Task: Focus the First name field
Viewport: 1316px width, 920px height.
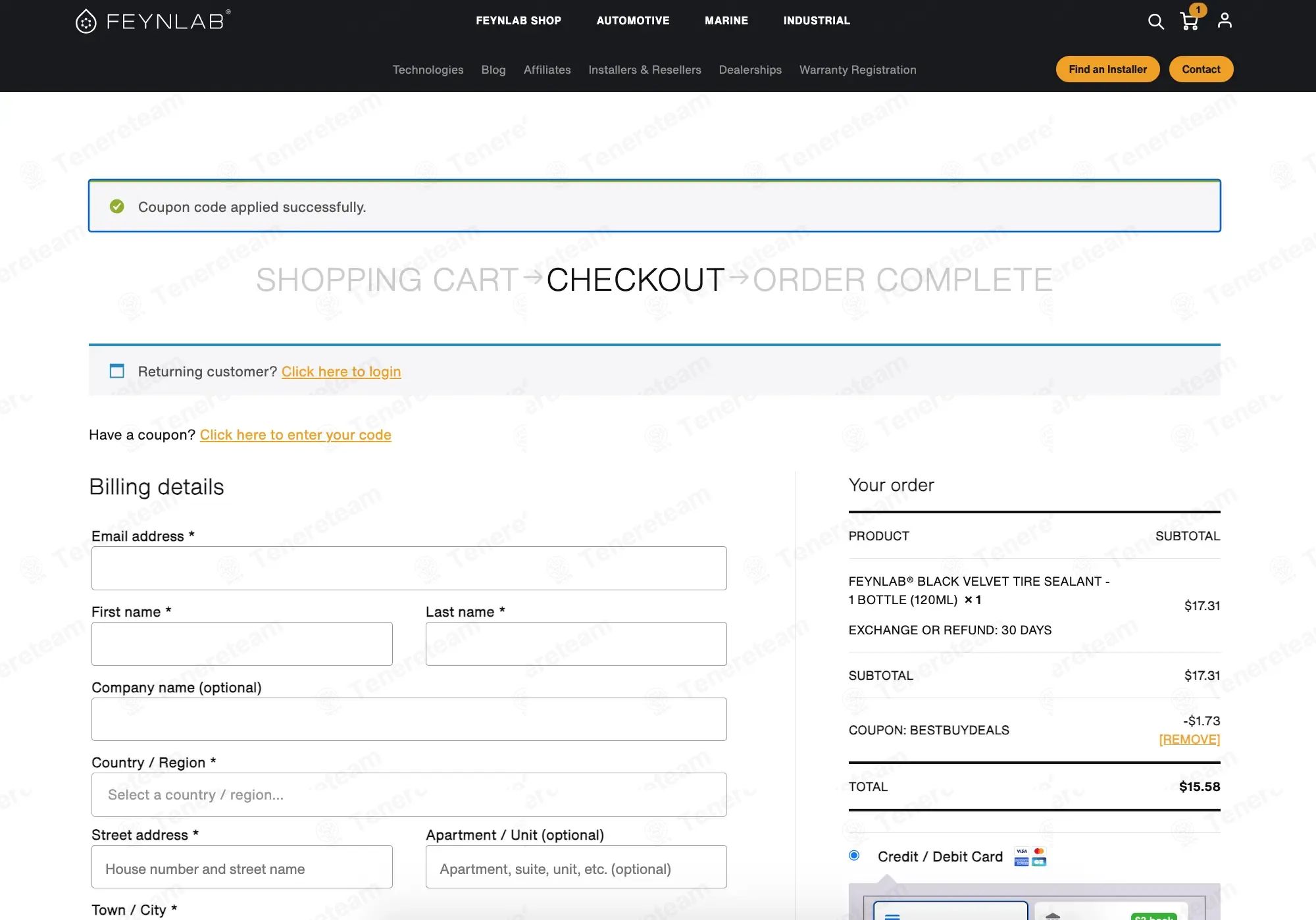Action: tap(242, 644)
